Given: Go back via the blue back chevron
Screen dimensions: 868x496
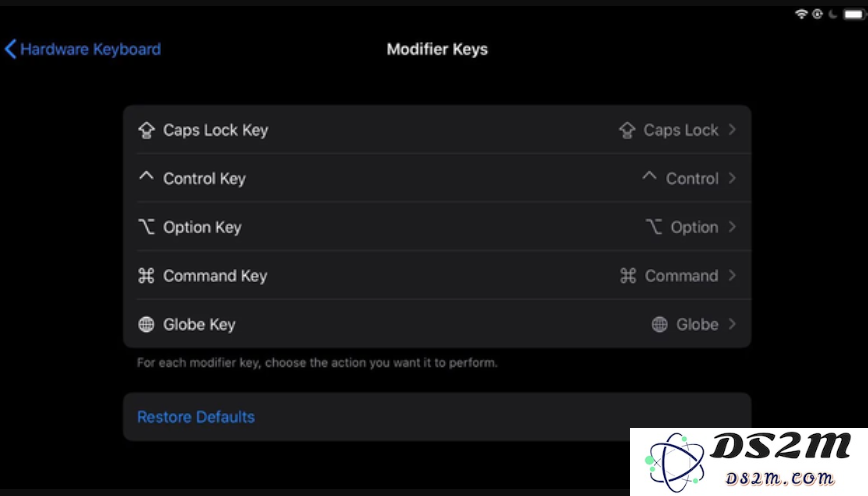Looking at the screenshot, I should tap(11, 49).
